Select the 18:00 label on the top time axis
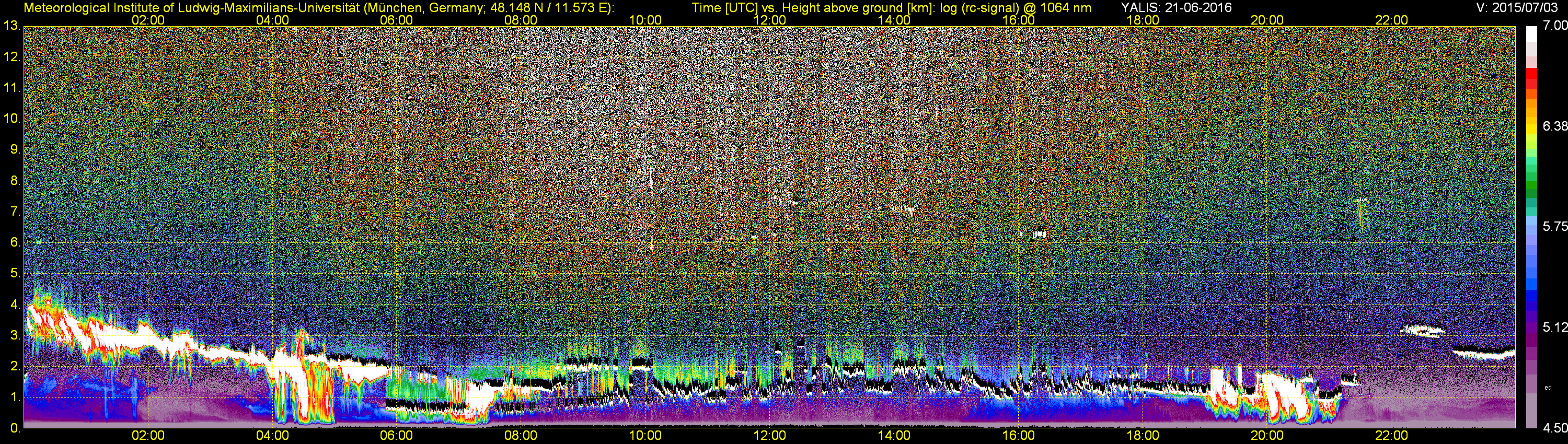The image size is (1568, 444). click(x=1143, y=20)
